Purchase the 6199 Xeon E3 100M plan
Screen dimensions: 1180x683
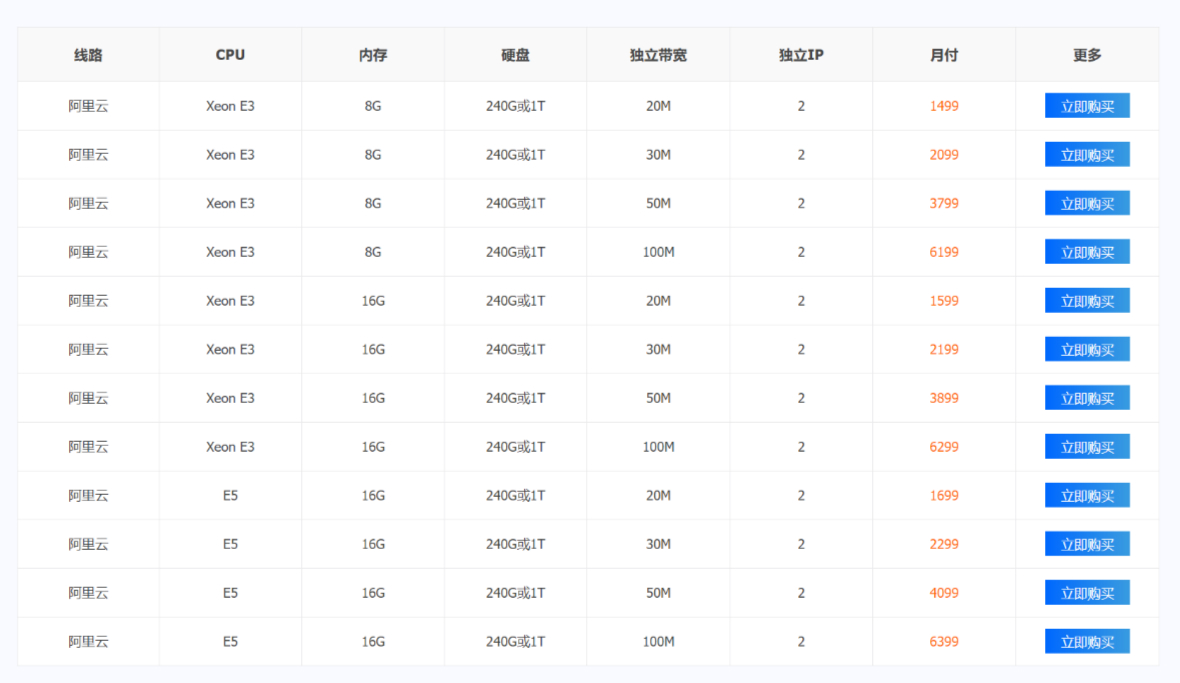pyautogui.click(x=1087, y=252)
